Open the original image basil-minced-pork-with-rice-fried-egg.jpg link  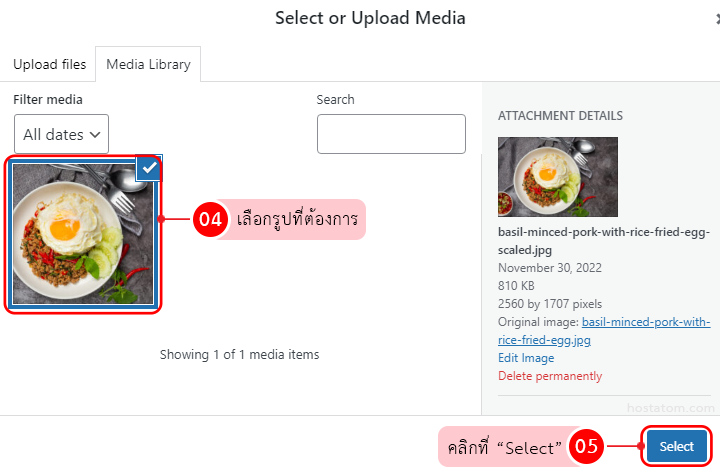(x=604, y=331)
